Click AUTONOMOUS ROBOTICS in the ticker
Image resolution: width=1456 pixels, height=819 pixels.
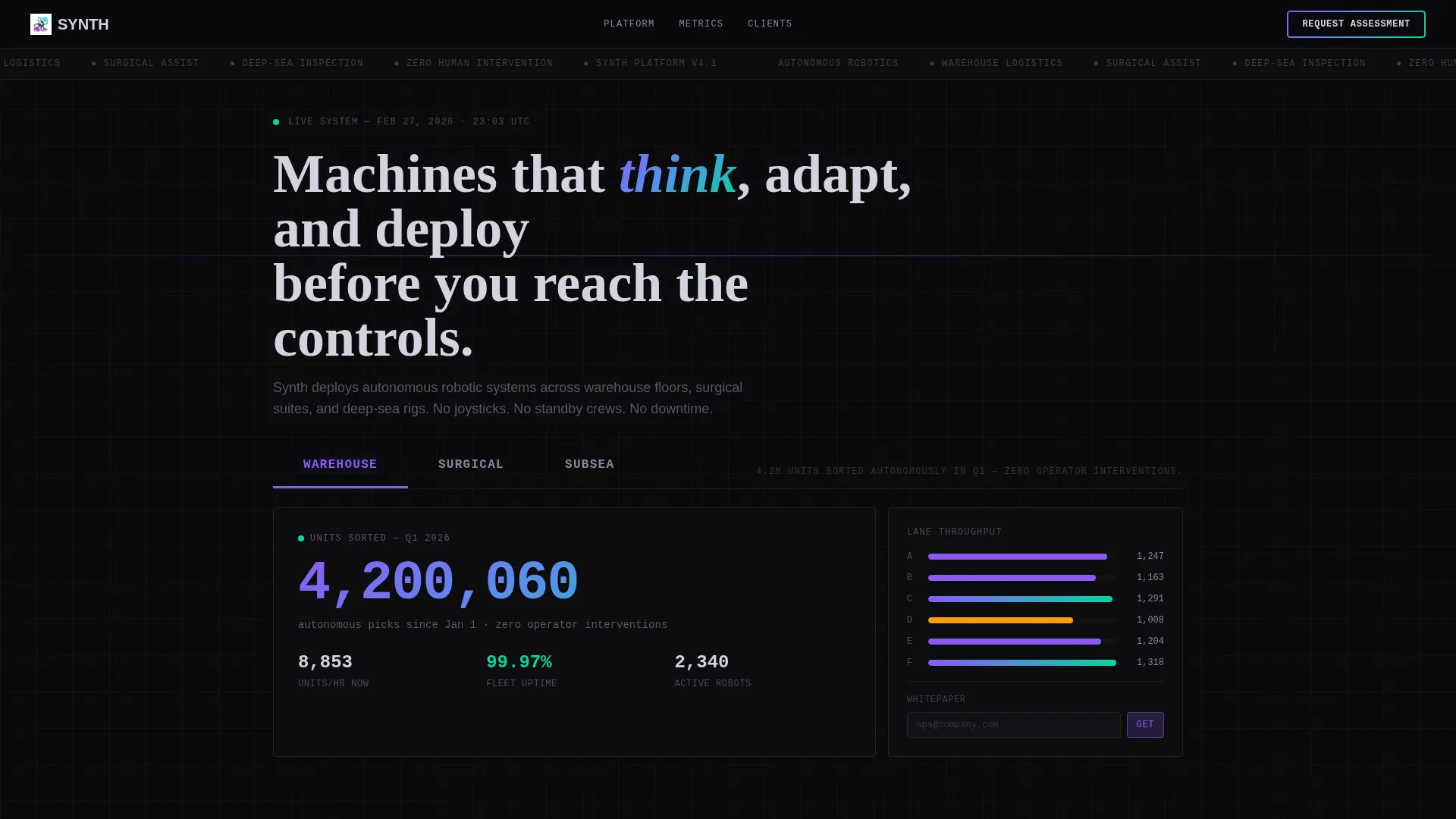838,64
